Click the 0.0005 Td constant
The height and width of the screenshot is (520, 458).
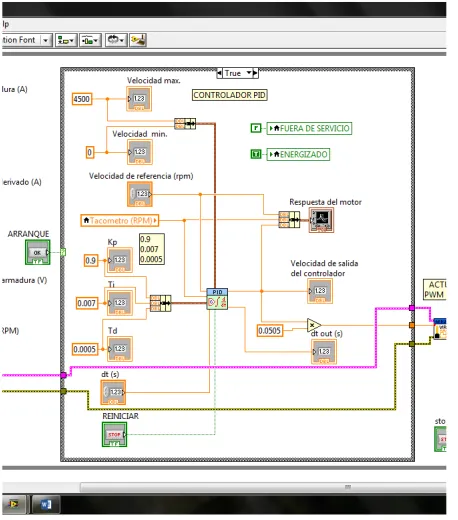pos(85,349)
